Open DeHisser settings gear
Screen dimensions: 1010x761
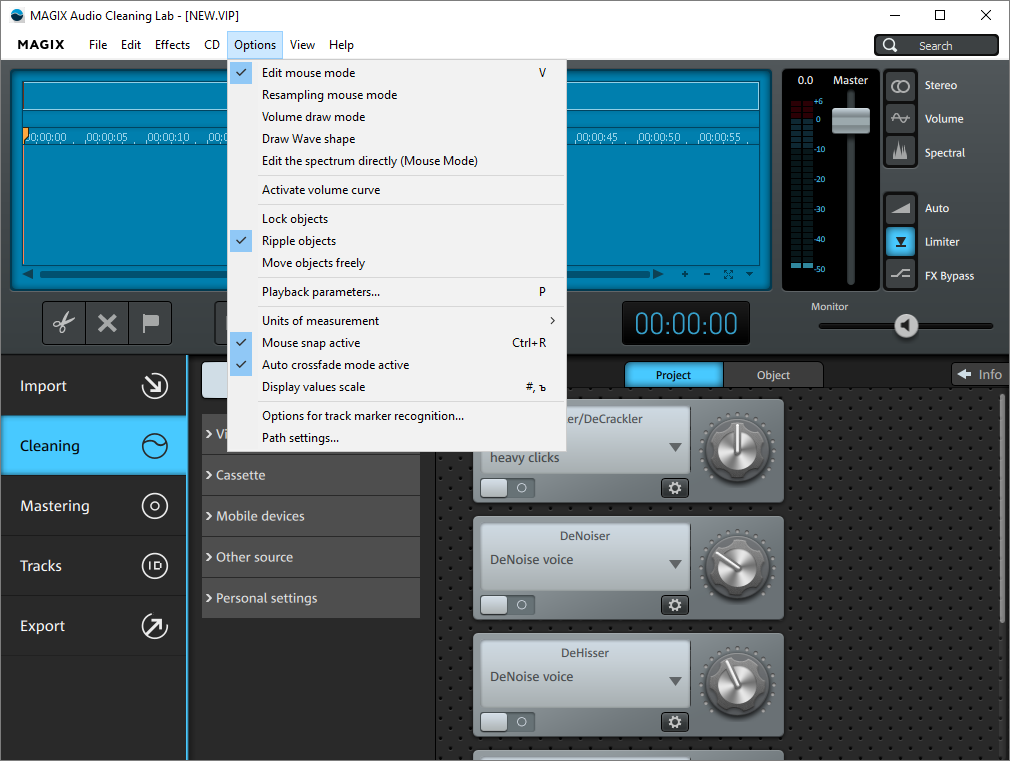(x=674, y=722)
